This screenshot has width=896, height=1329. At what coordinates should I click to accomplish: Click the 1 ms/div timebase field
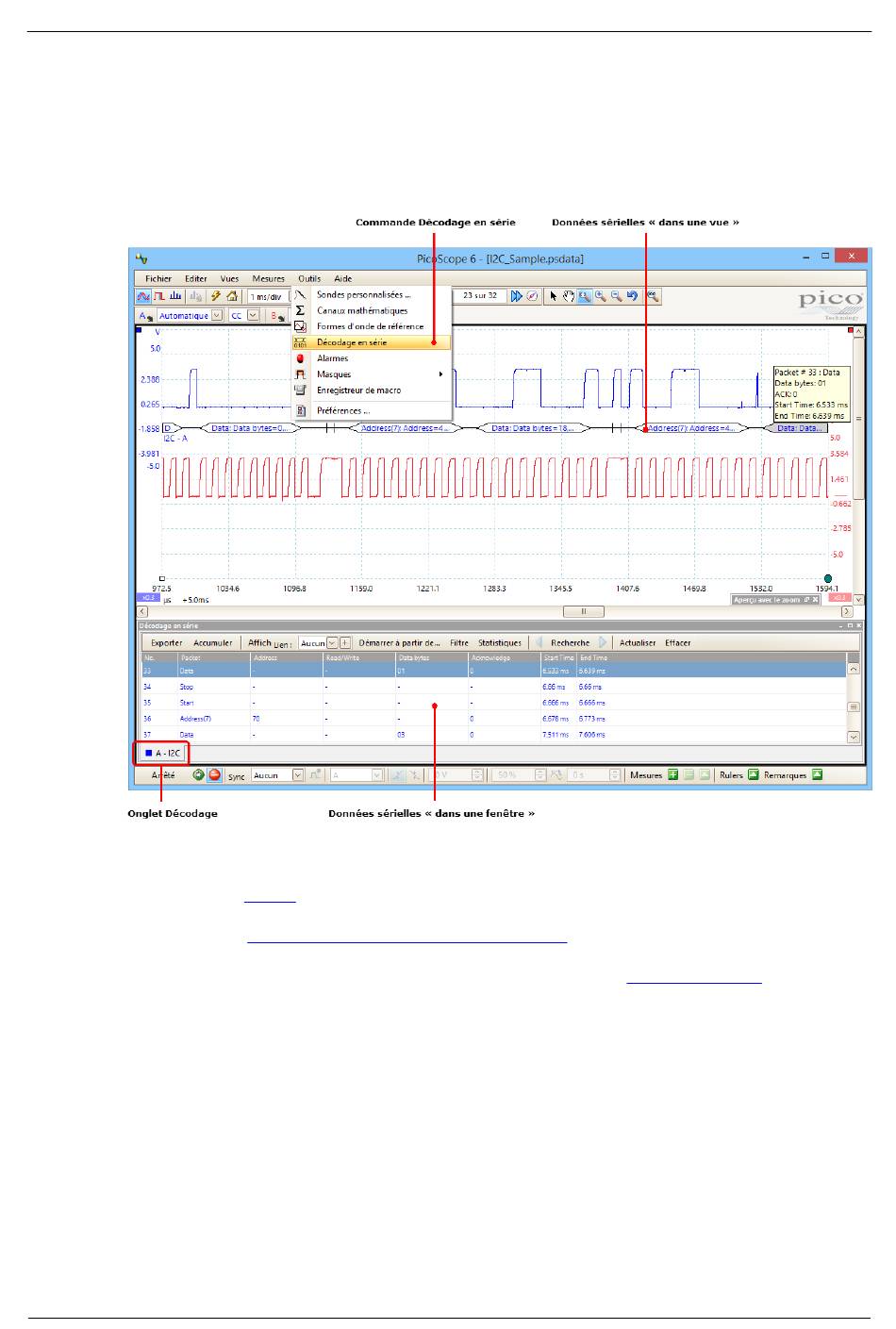pyautogui.click(x=267, y=296)
